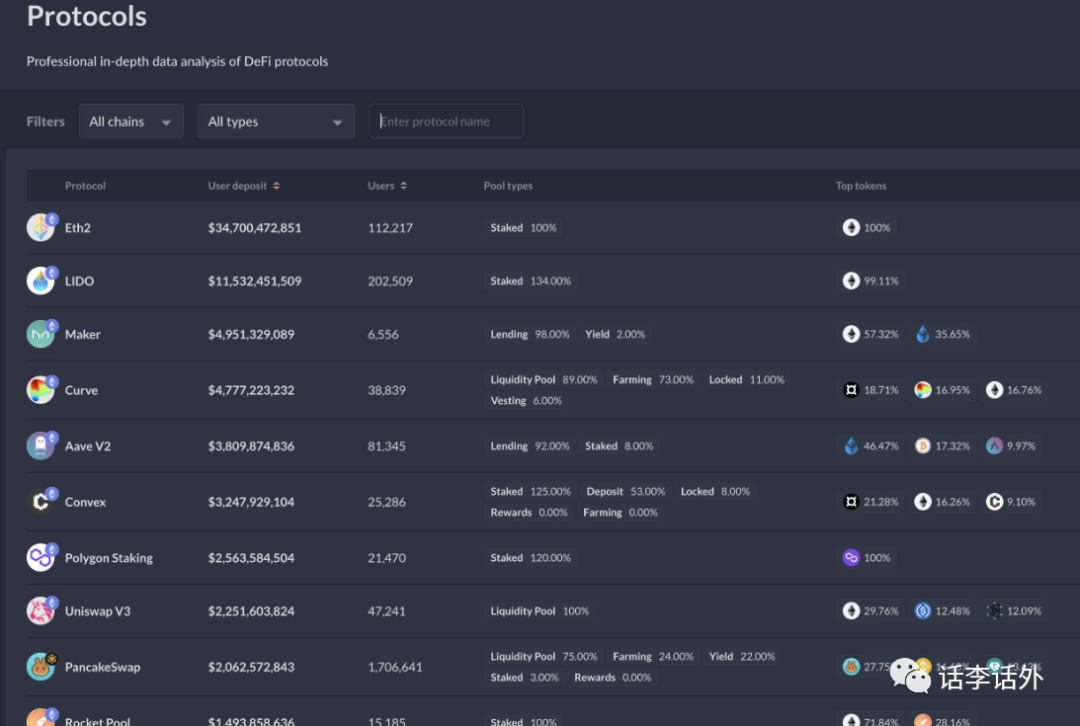Click the MATIC token icon in Polygon Staking row

click(851, 557)
